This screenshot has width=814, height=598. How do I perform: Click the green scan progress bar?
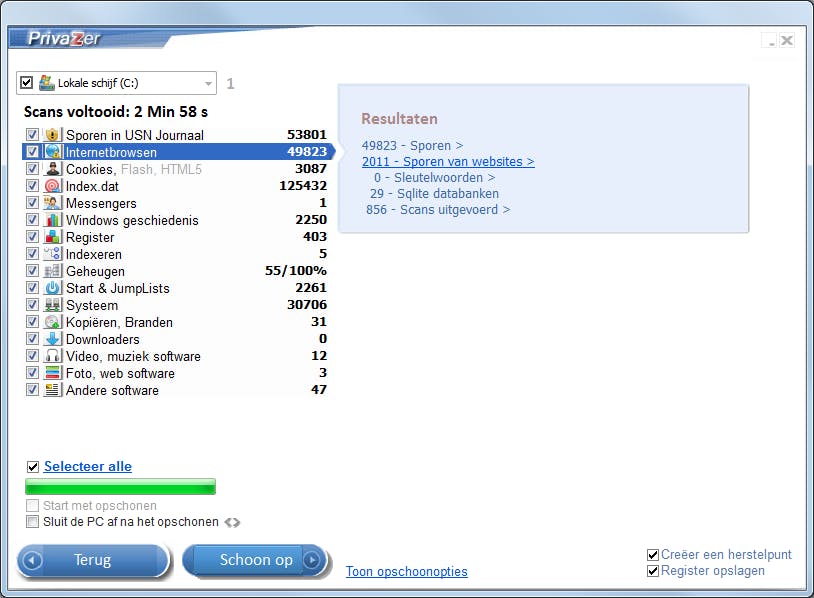pos(120,486)
